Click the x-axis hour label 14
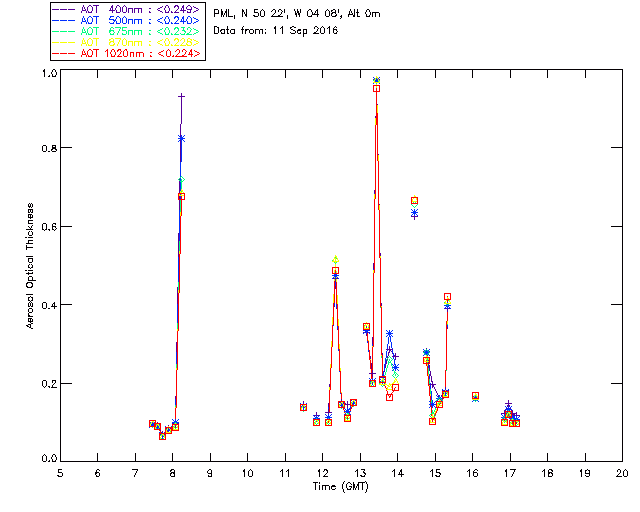Screen dimensions: 640x512 pos(398,473)
